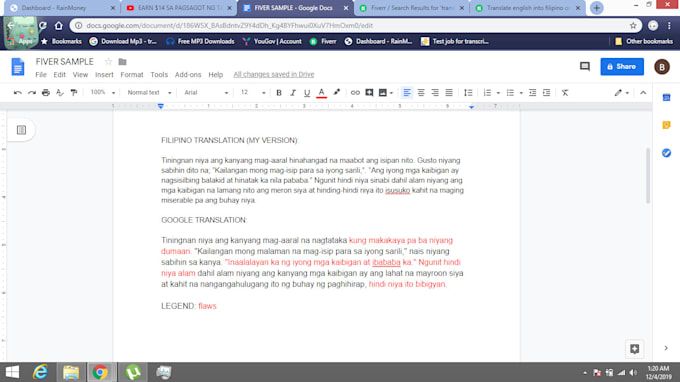Justify the text
Image resolution: width=680 pixels, height=382 pixels.
(x=449, y=92)
